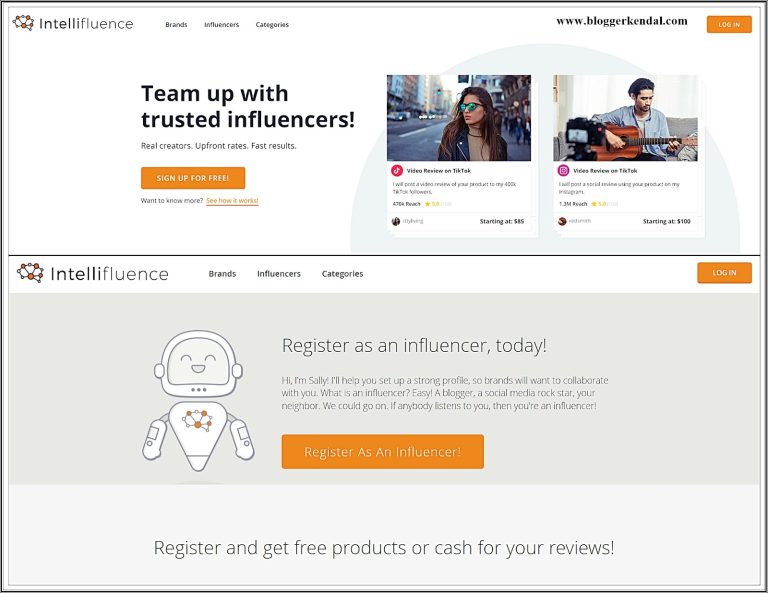
Task: Click the top Log In button
Action: [729, 24]
